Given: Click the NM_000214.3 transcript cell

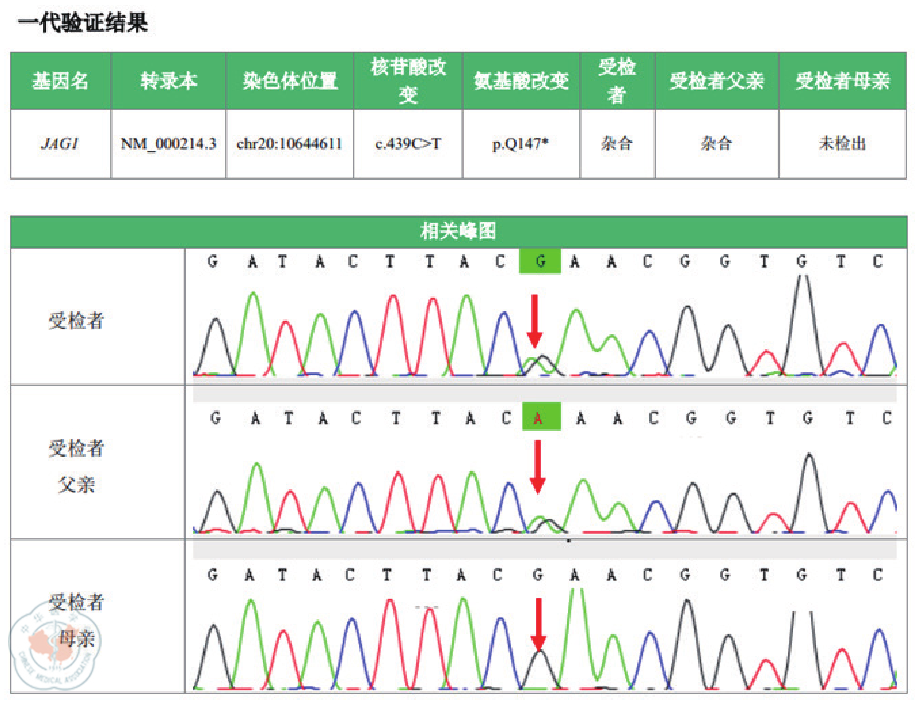Looking at the screenshot, I should 168,144.
